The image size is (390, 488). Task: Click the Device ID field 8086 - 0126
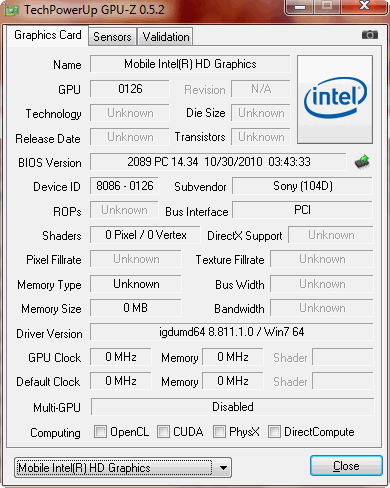click(125, 186)
